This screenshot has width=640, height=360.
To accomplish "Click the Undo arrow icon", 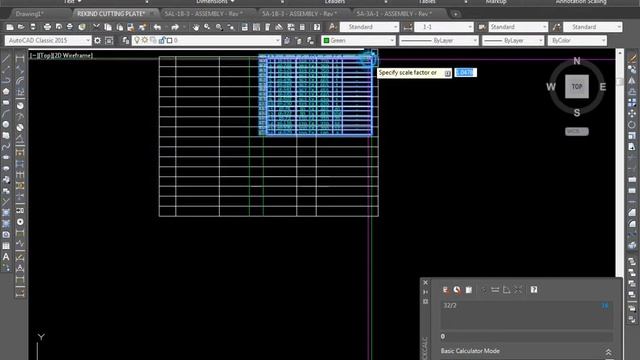I will 157,27.
